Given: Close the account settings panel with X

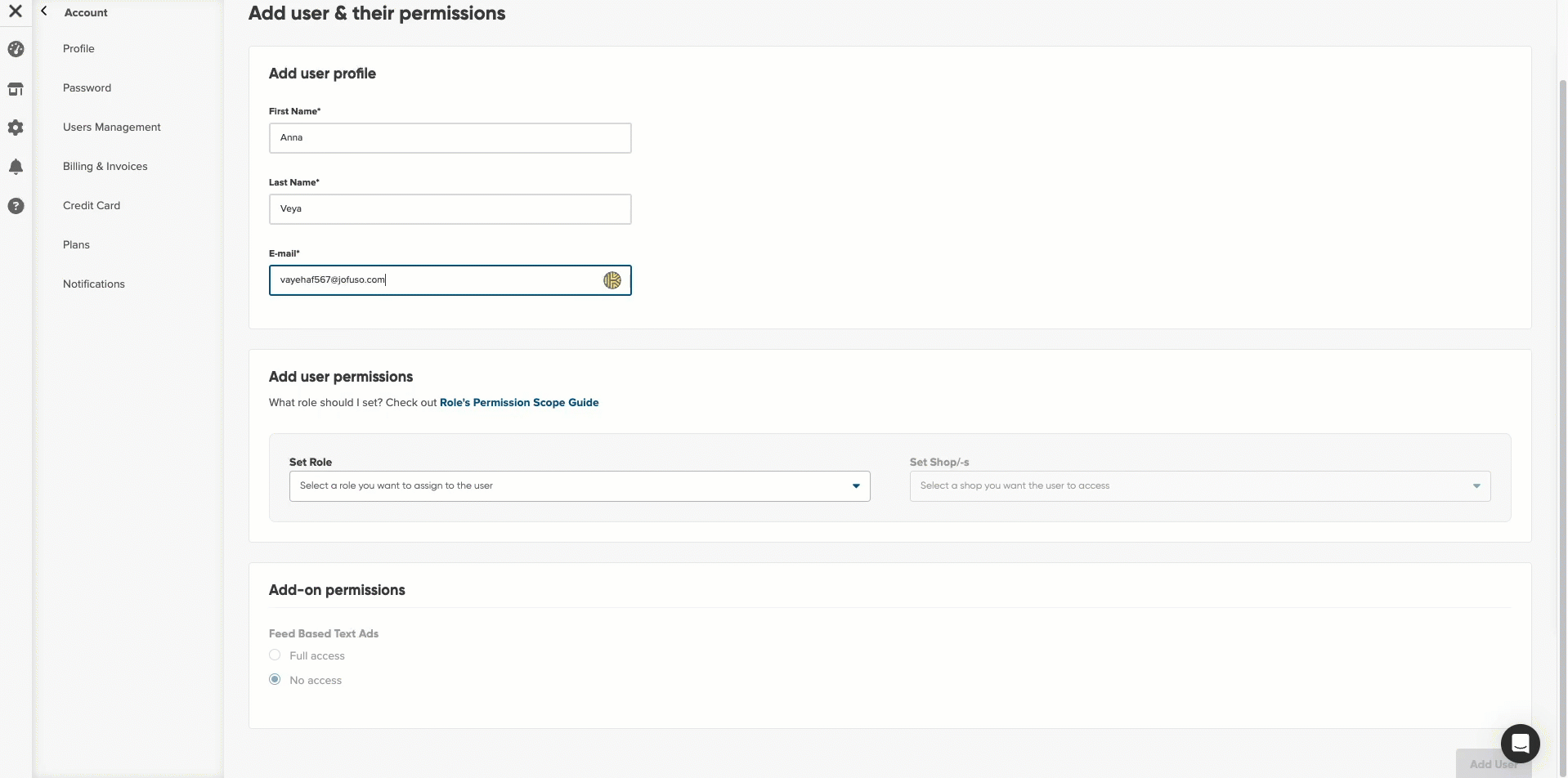Looking at the screenshot, I should 16,11.
